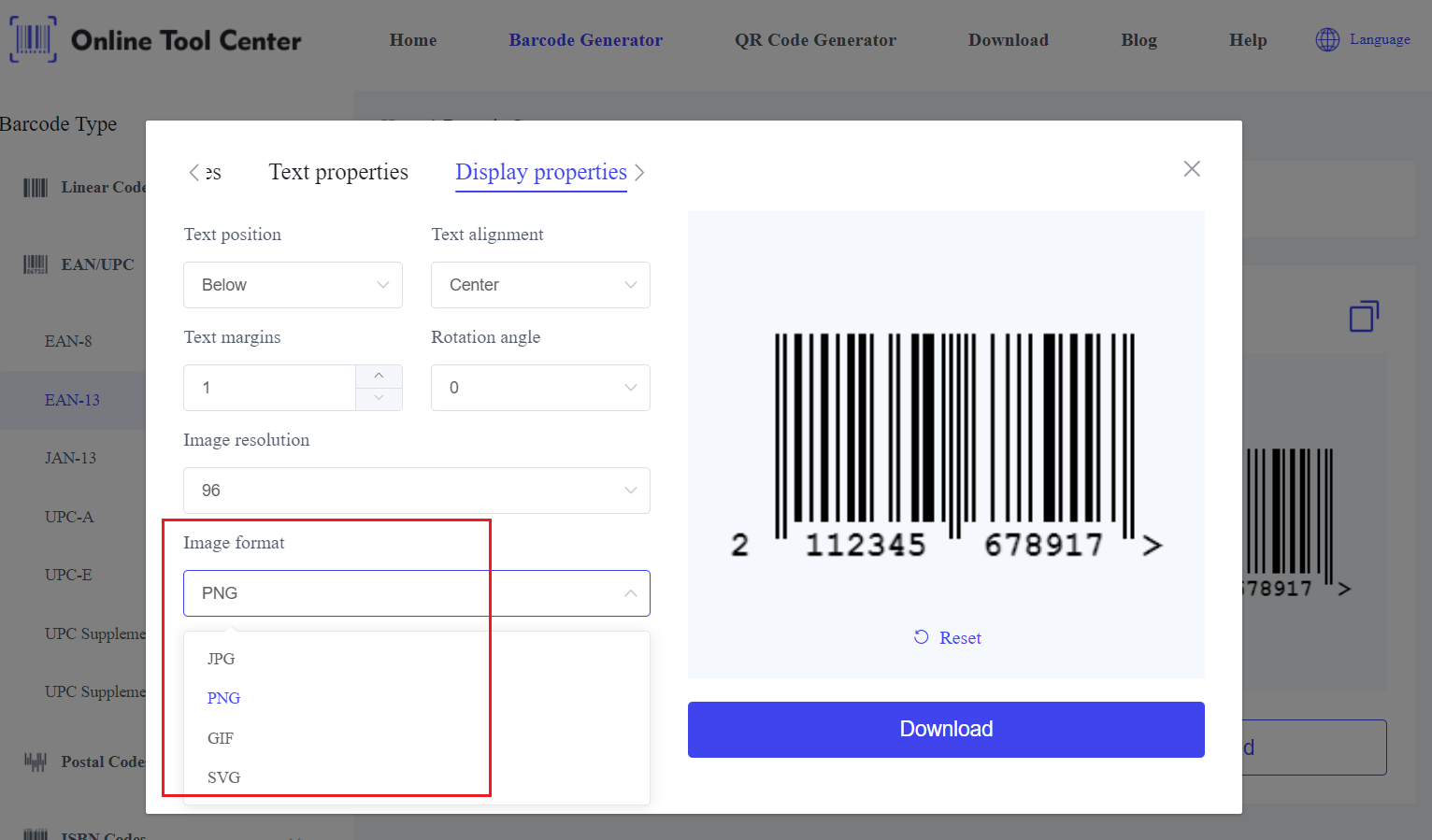Switch to the Text properties tab
Viewport: 1432px width, 840px height.
tap(338, 173)
